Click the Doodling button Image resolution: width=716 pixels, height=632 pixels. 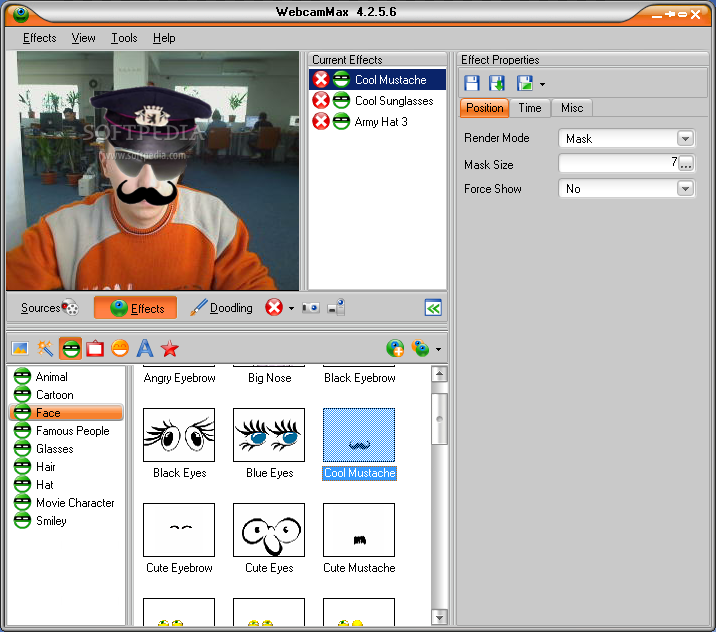pos(221,308)
